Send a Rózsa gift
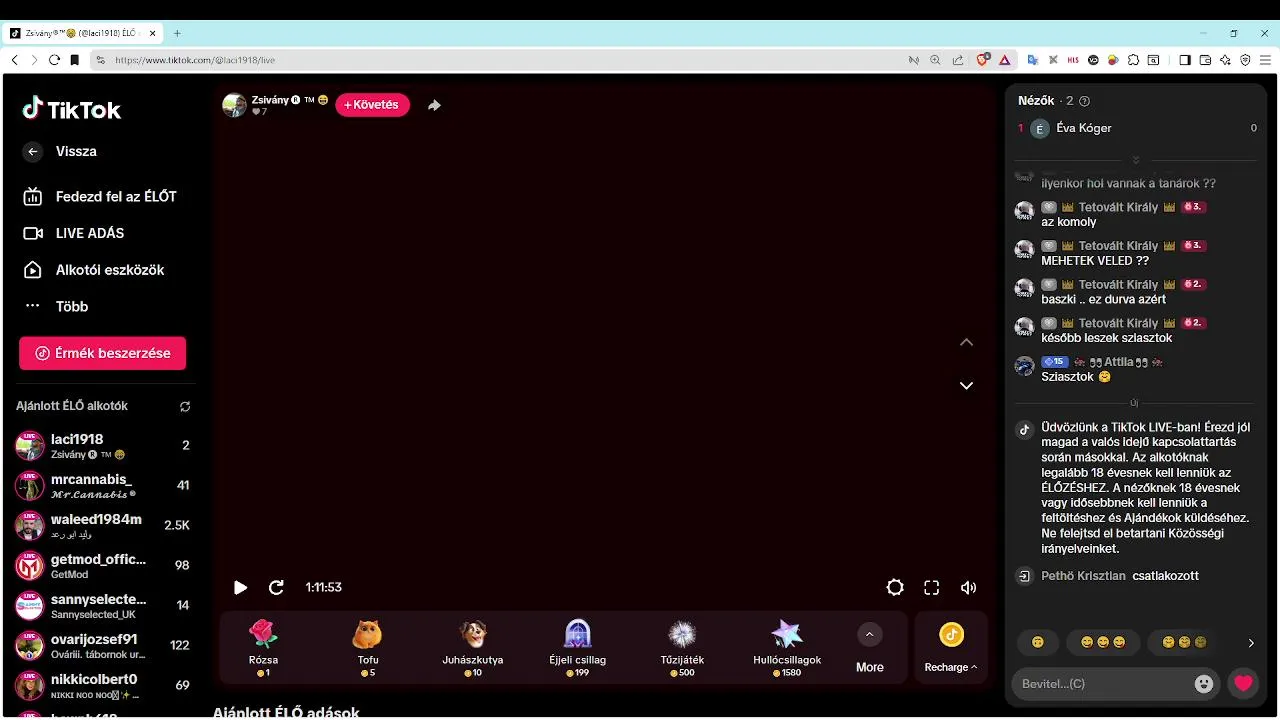 [x=263, y=648]
